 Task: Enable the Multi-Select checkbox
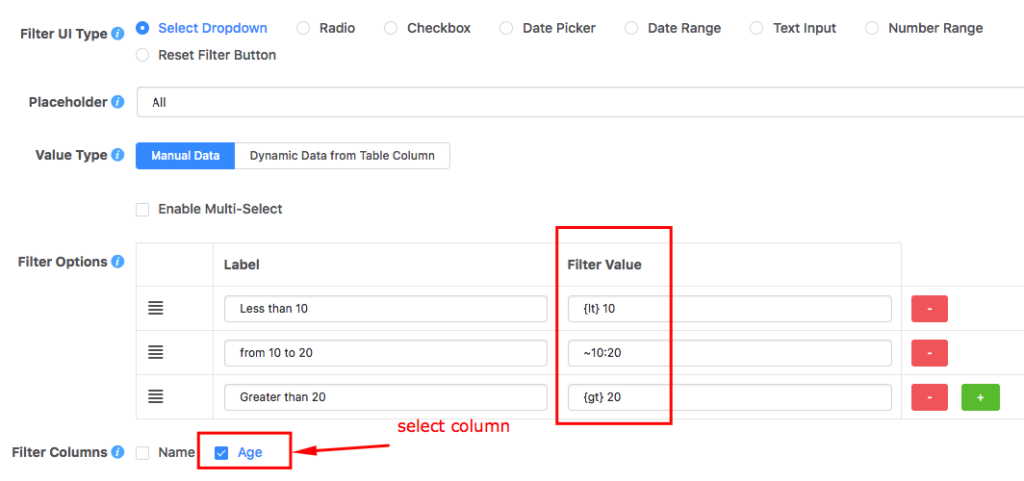tap(142, 209)
